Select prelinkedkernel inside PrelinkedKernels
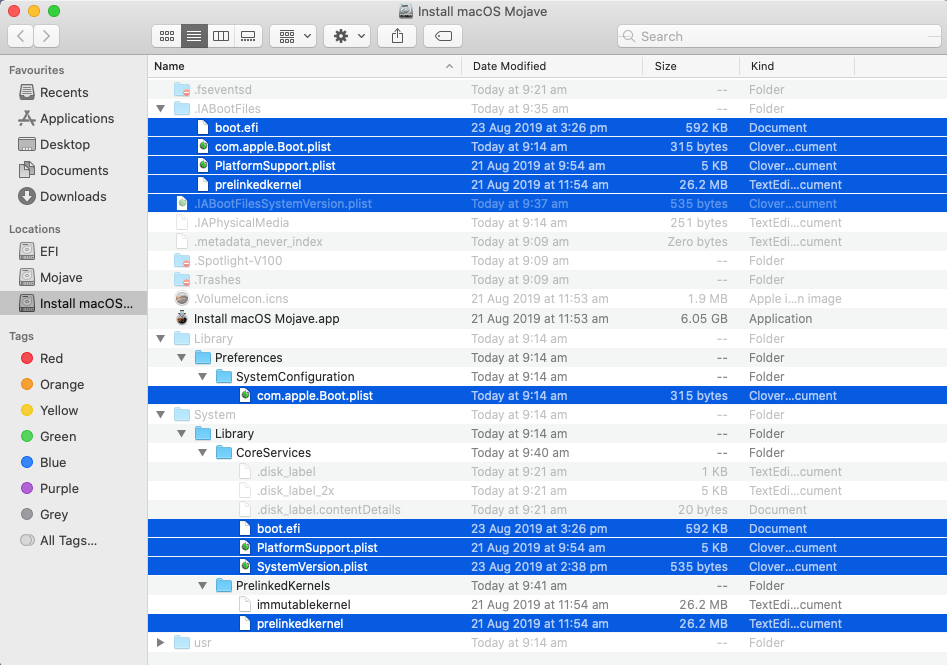This screenshot has width=947, height=665. point(547,623)
